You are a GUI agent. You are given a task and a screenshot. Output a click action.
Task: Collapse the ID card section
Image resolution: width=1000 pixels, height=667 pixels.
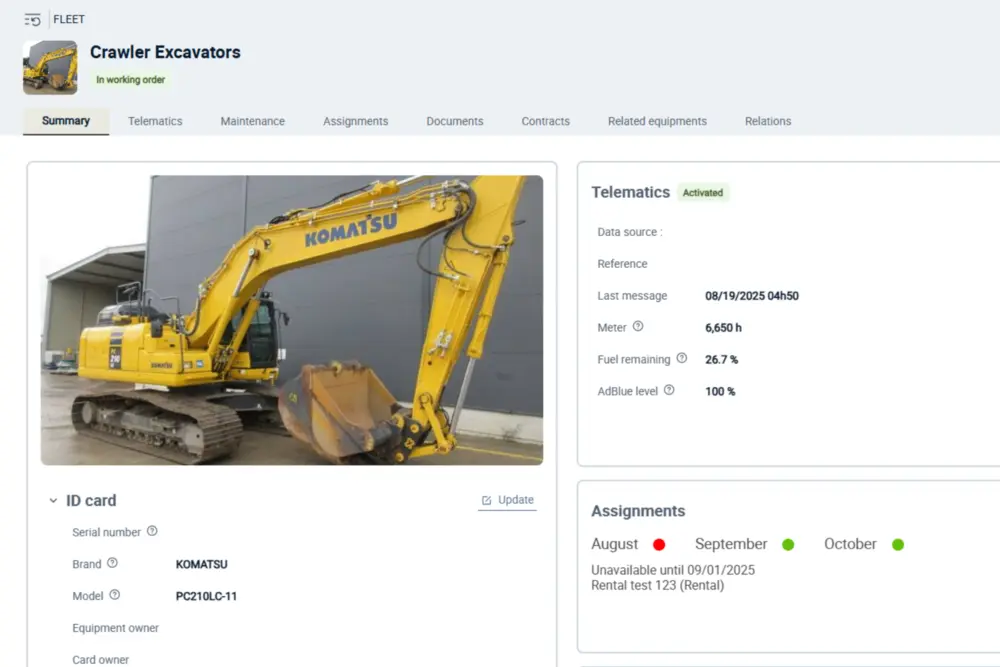click(x=53, y=501)
